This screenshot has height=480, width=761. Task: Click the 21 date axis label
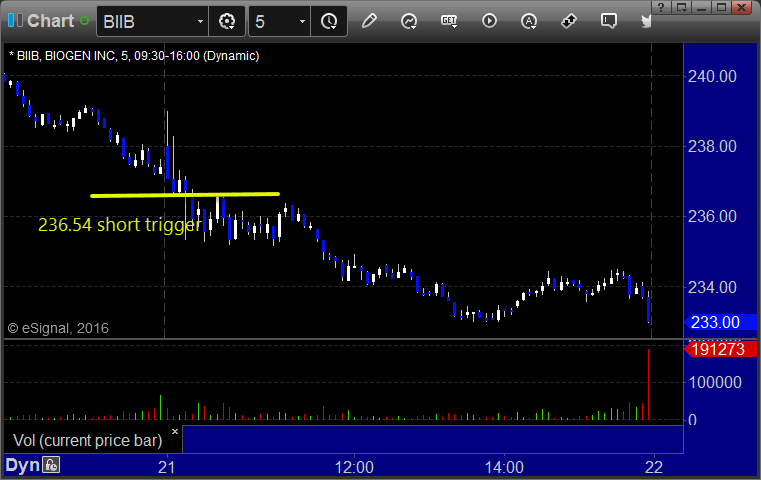click(x=166, y=467)
